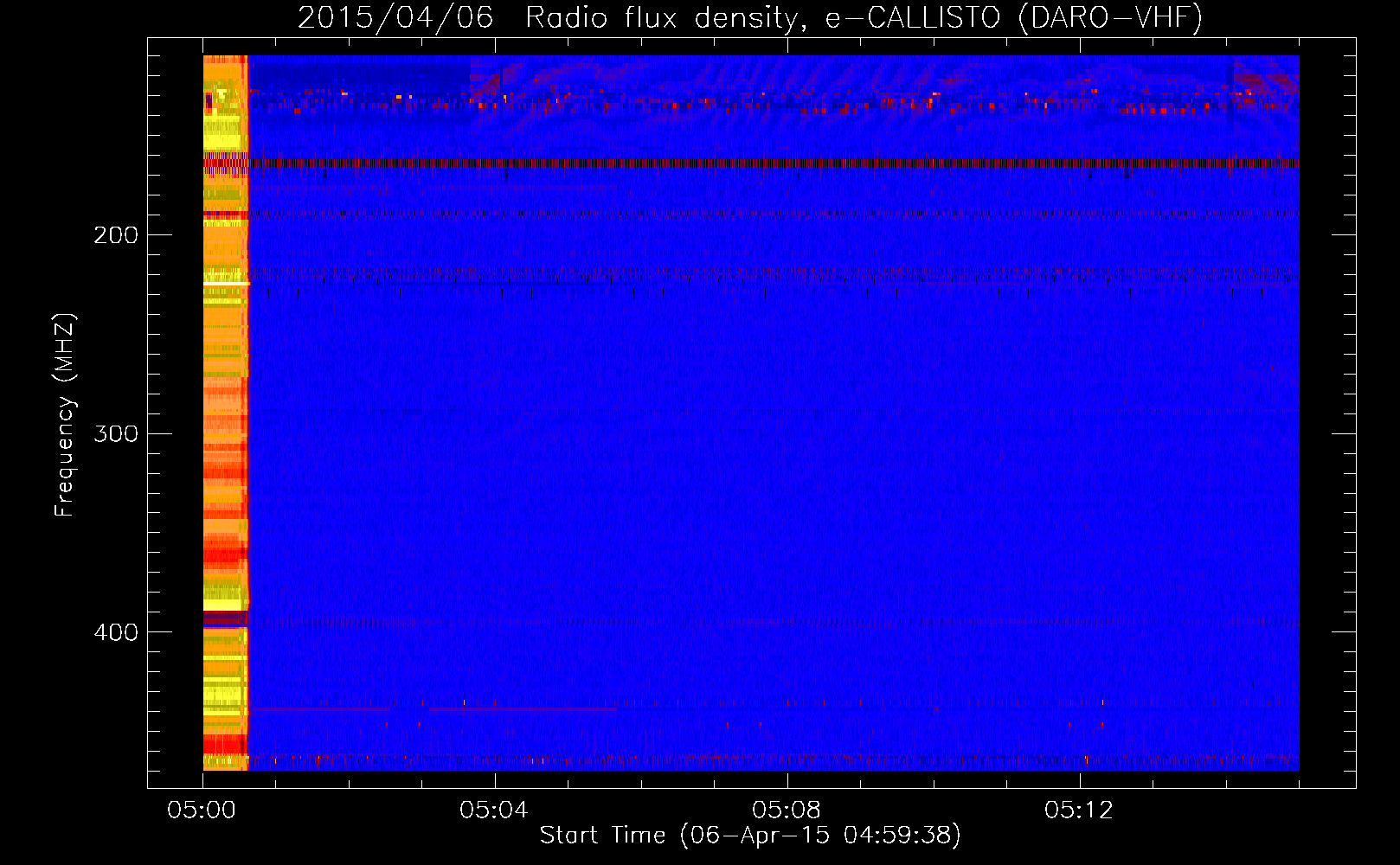Click the 05:12 time tick label
The image size is (1400, 865).
1079,811
